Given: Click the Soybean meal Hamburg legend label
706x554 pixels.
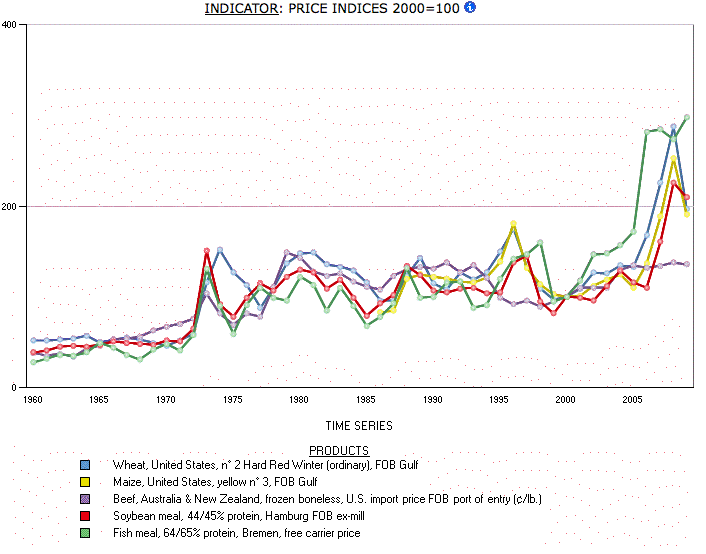Looking at the screenshot, I should point(240,517).
